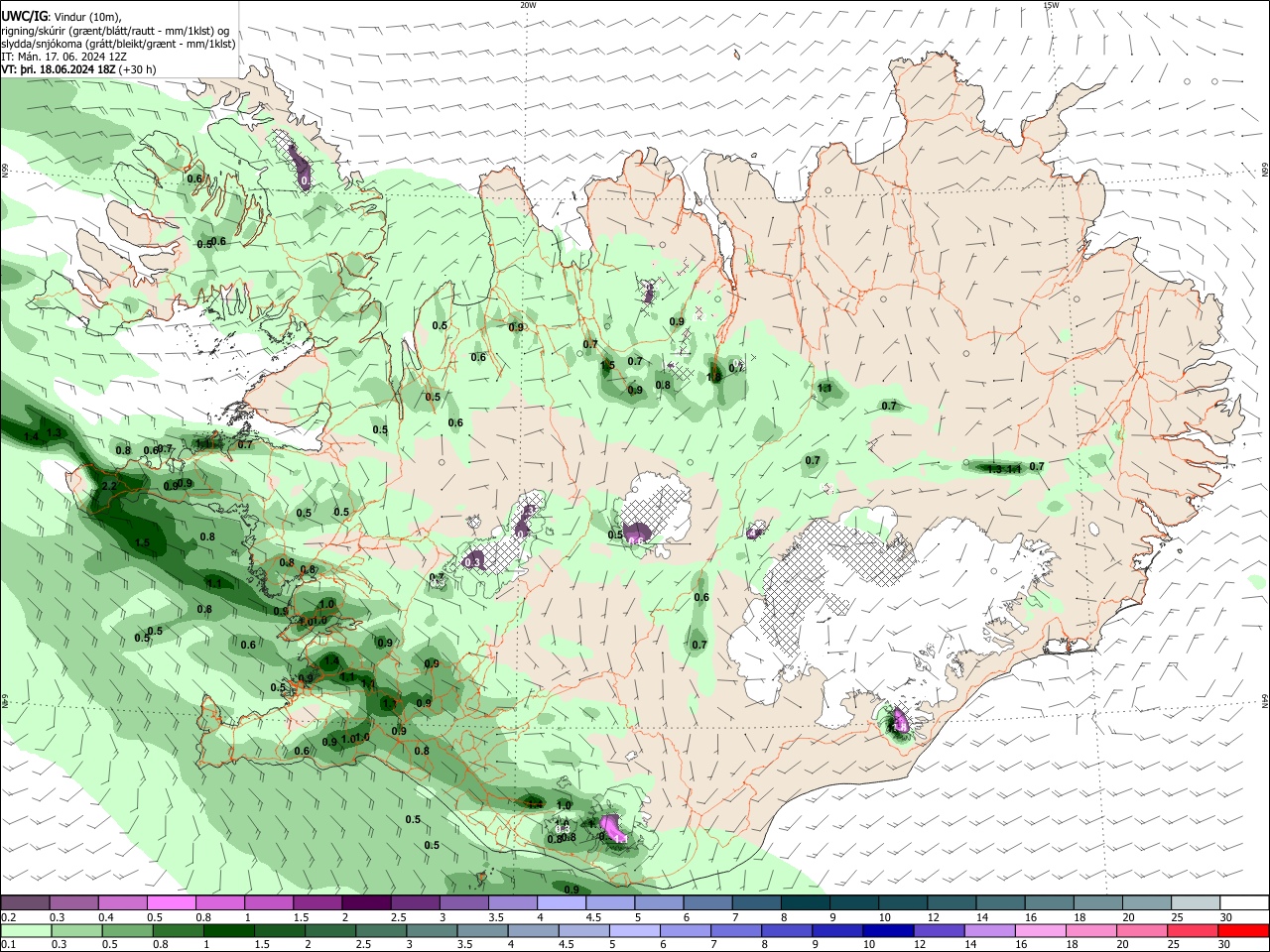
Task: Click the 0.2 dark mauve snow legend swatch
Action: click(26, 903)
